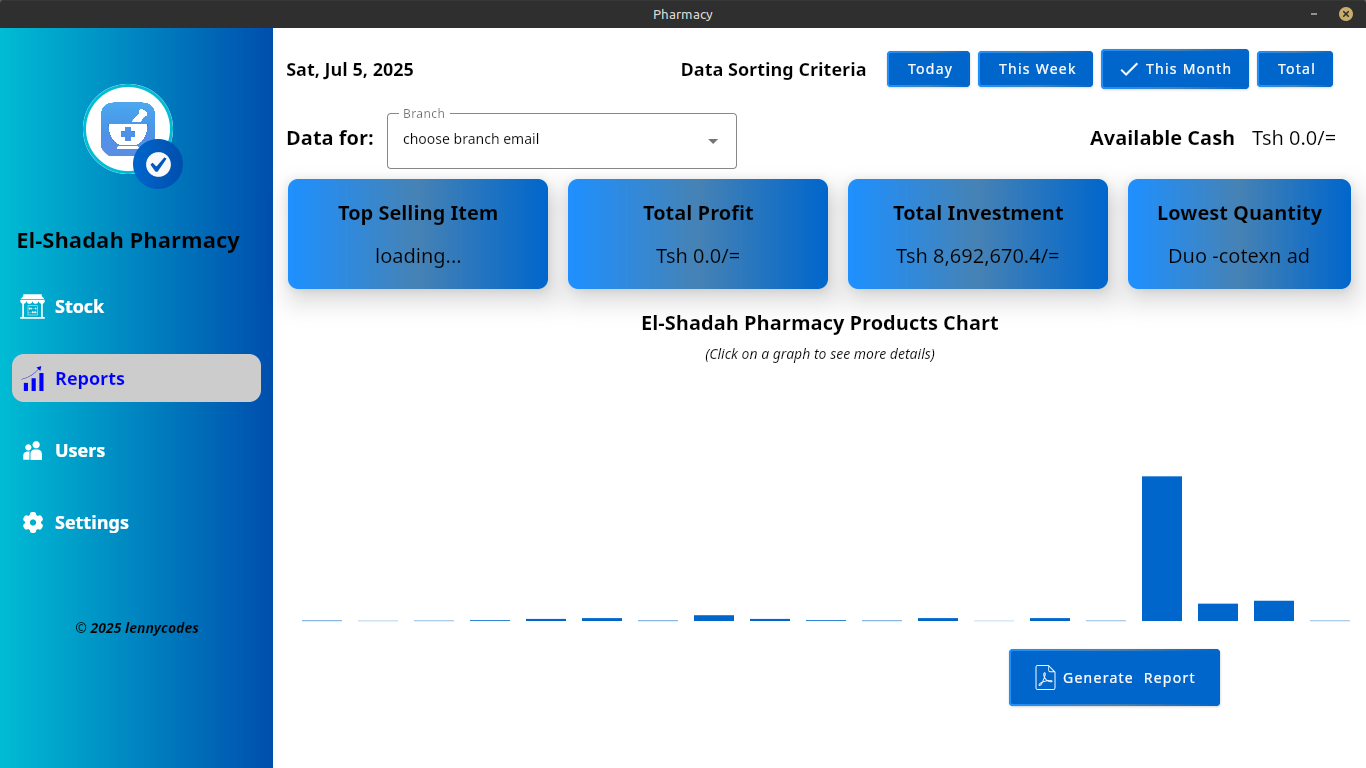
Task: Click the pharmacy mortar logo avatar
Action: tap(128, 129)
